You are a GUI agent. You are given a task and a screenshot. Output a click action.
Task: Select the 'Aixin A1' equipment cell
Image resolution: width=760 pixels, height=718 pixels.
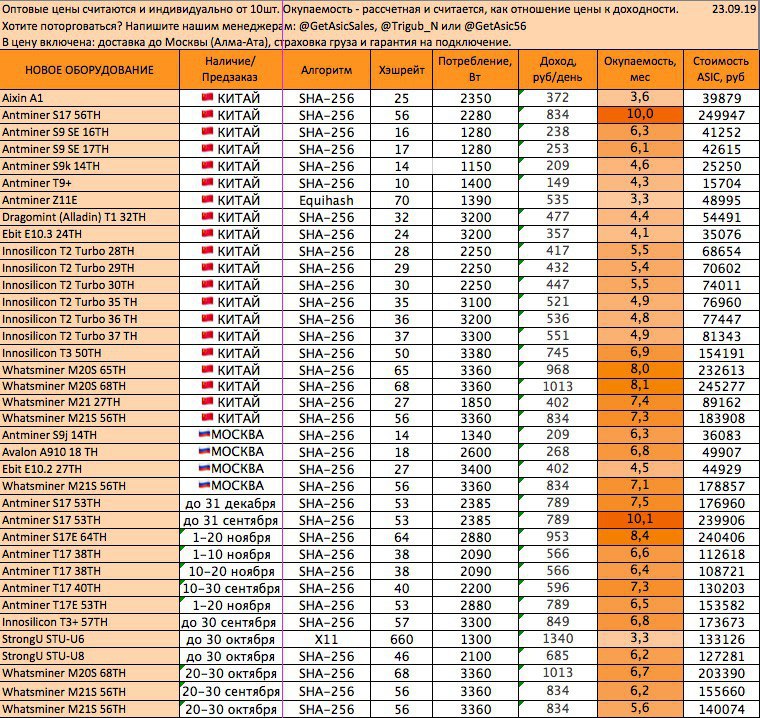pos(90,98)
